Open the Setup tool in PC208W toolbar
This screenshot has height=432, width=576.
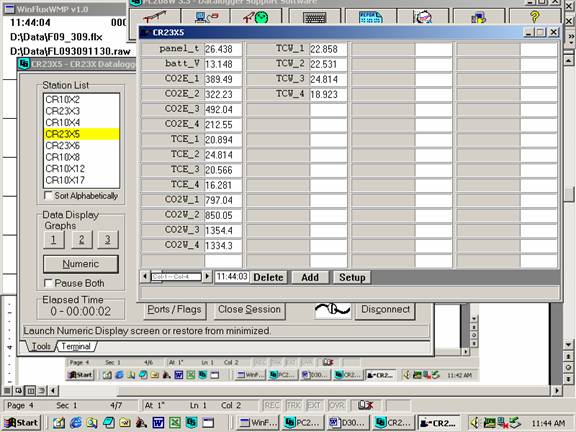tap(155, 17)
